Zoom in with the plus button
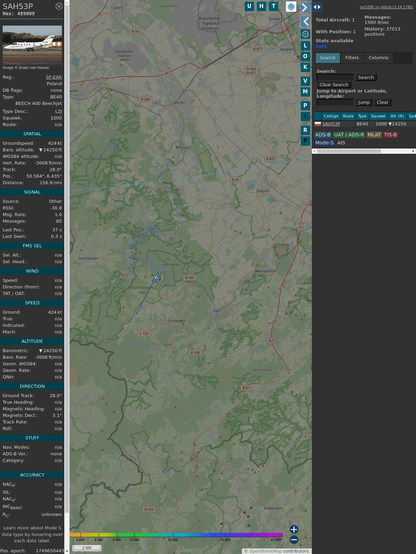416x554 pixels. [294, 529]
